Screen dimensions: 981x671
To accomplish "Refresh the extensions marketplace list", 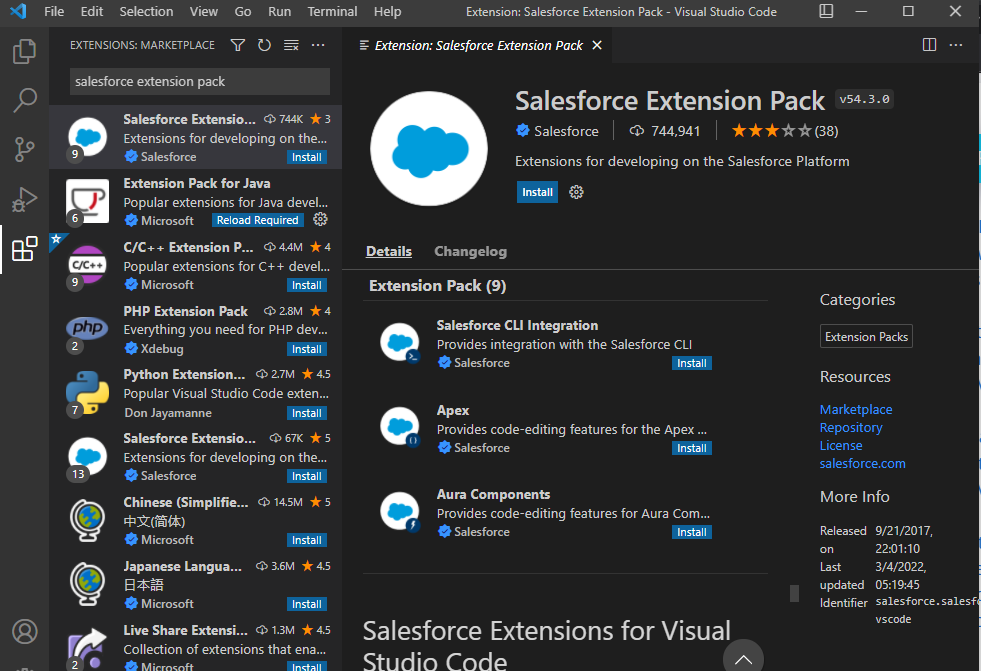I will point(265,45).
